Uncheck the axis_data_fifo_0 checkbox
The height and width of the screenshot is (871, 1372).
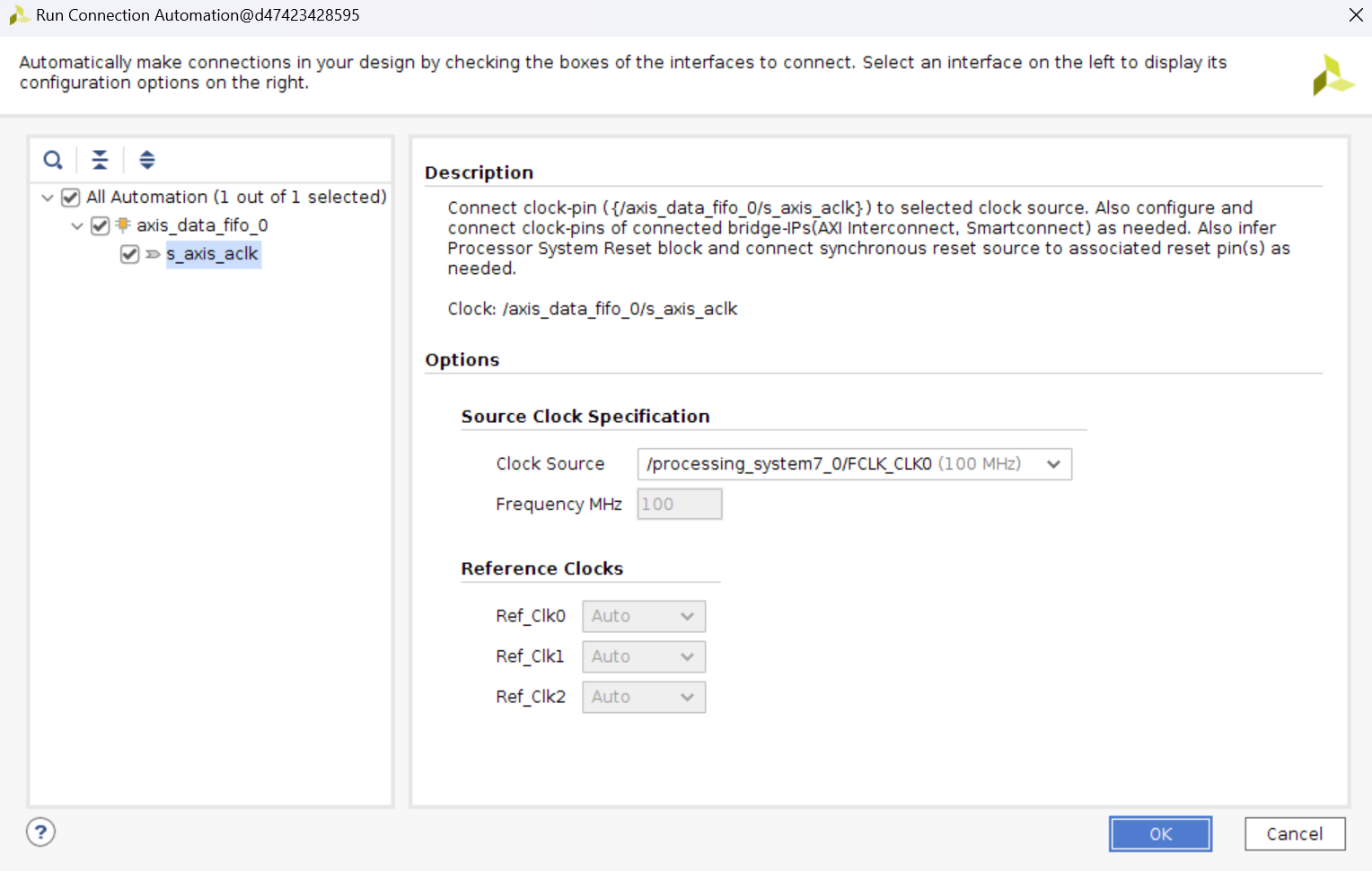click(x=101, y=225)
